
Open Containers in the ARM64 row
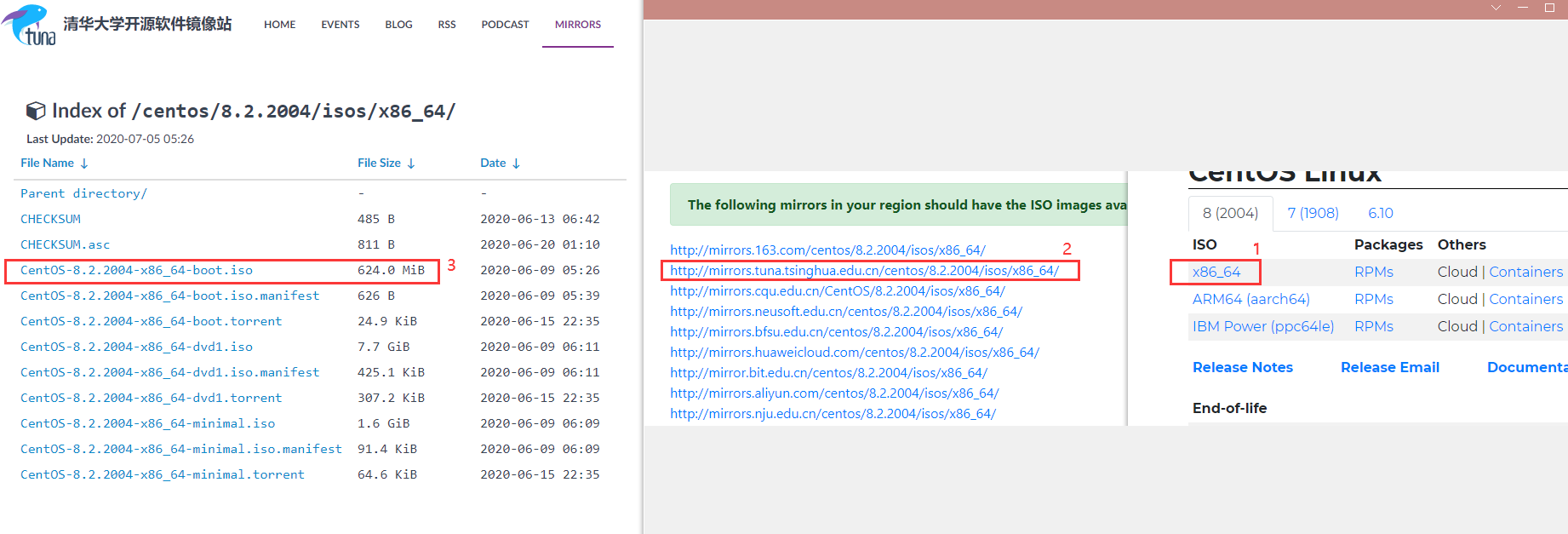coord(1525,300)
